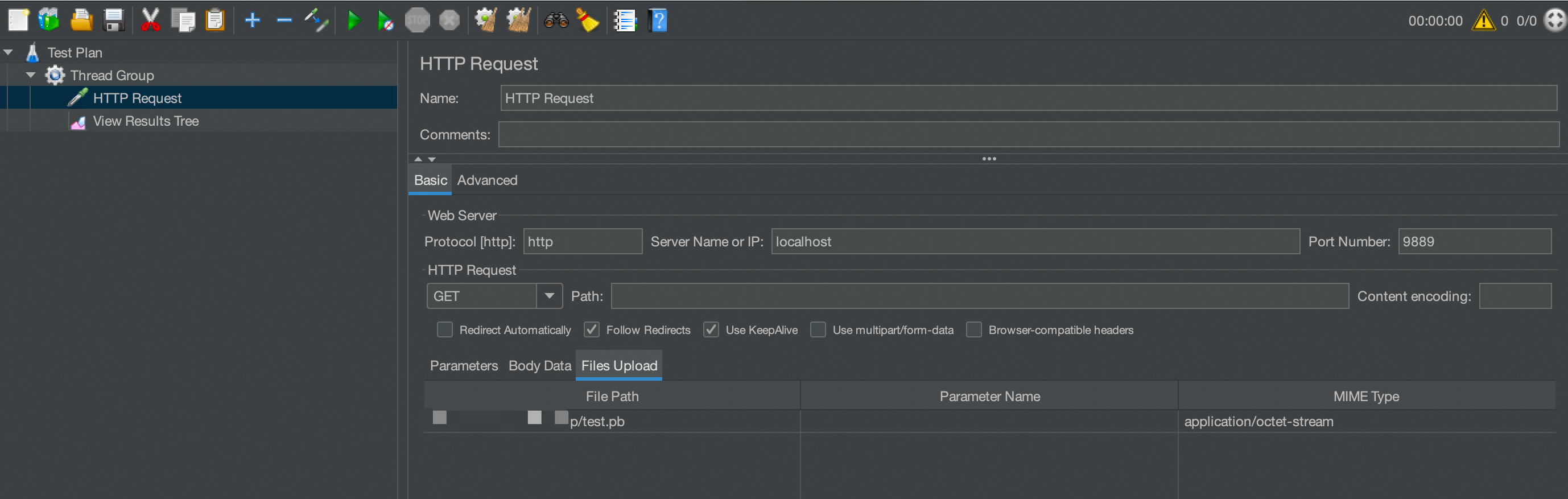Click the test.pb file path cell

pos(612,420)
